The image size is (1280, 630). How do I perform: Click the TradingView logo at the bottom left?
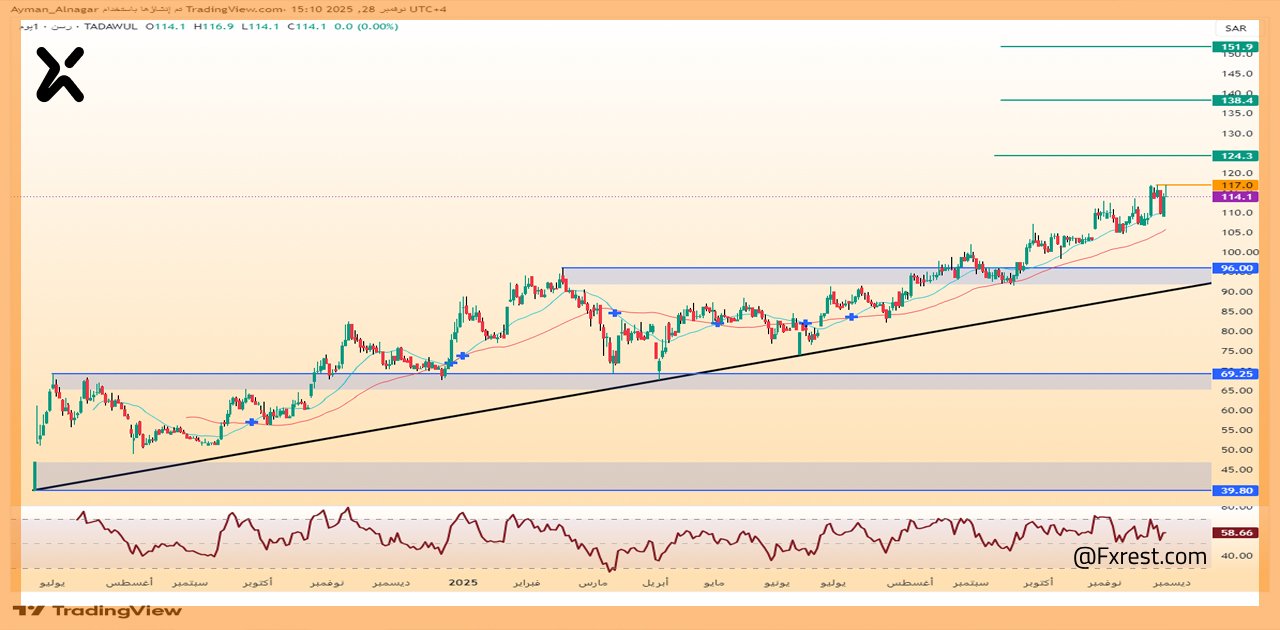(97, 611)
